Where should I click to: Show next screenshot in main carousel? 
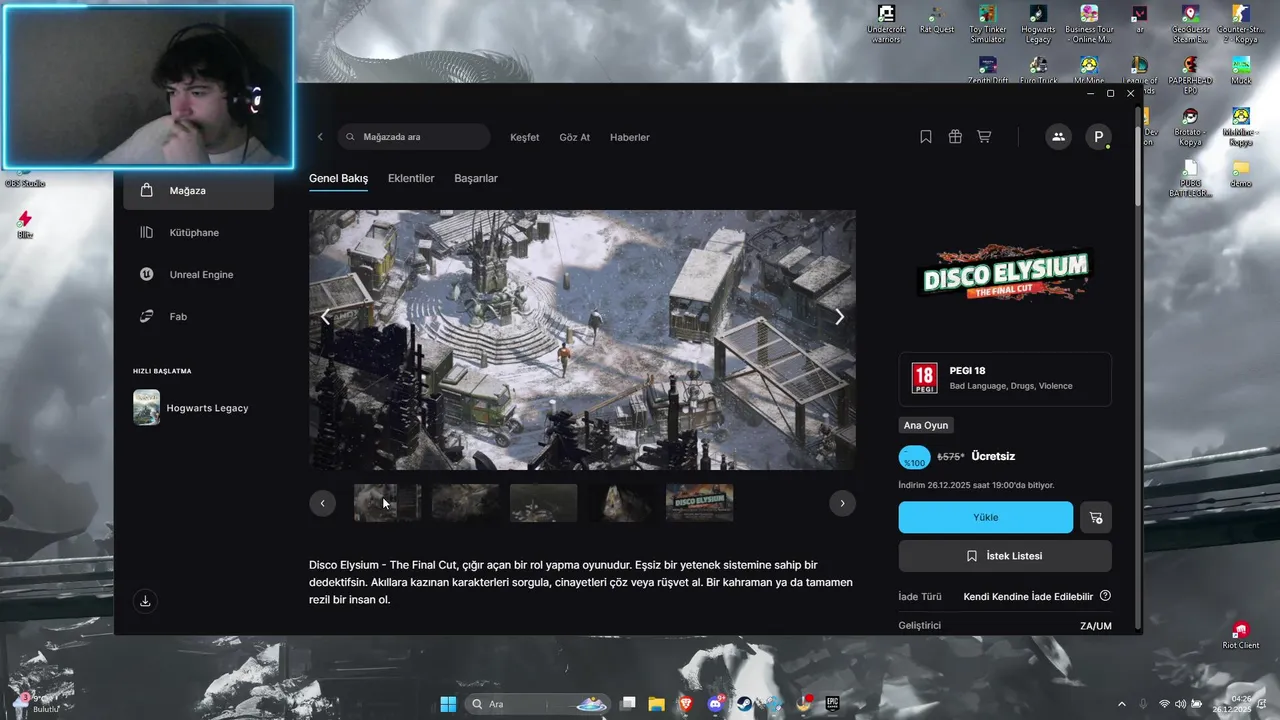pyautogui.click(x=839, y=317)
